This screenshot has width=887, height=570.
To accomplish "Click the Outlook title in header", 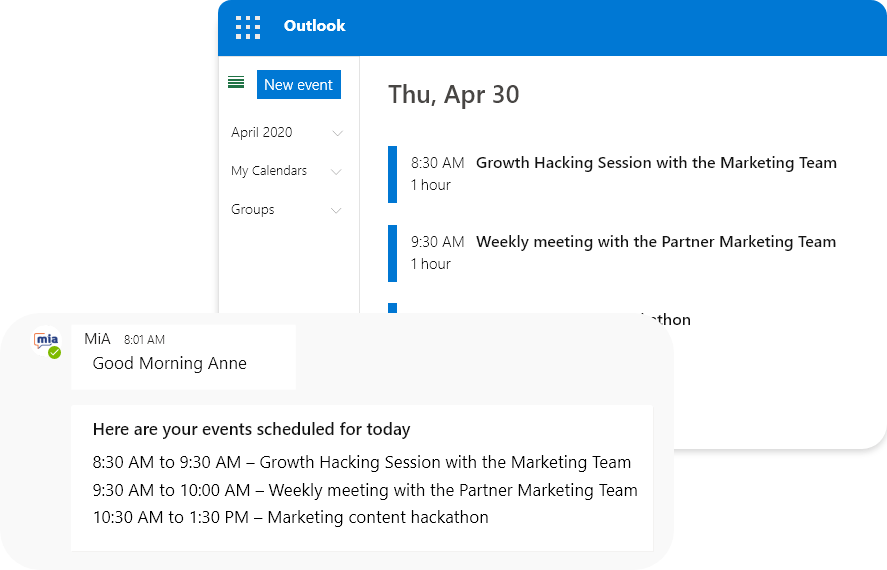I will click(x=315, y=25).
